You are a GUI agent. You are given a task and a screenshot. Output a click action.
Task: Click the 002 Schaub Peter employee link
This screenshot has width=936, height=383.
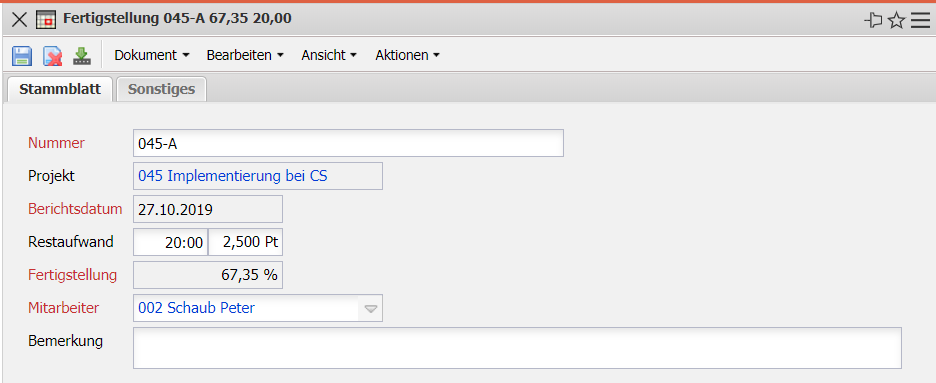tap(196, 308)
